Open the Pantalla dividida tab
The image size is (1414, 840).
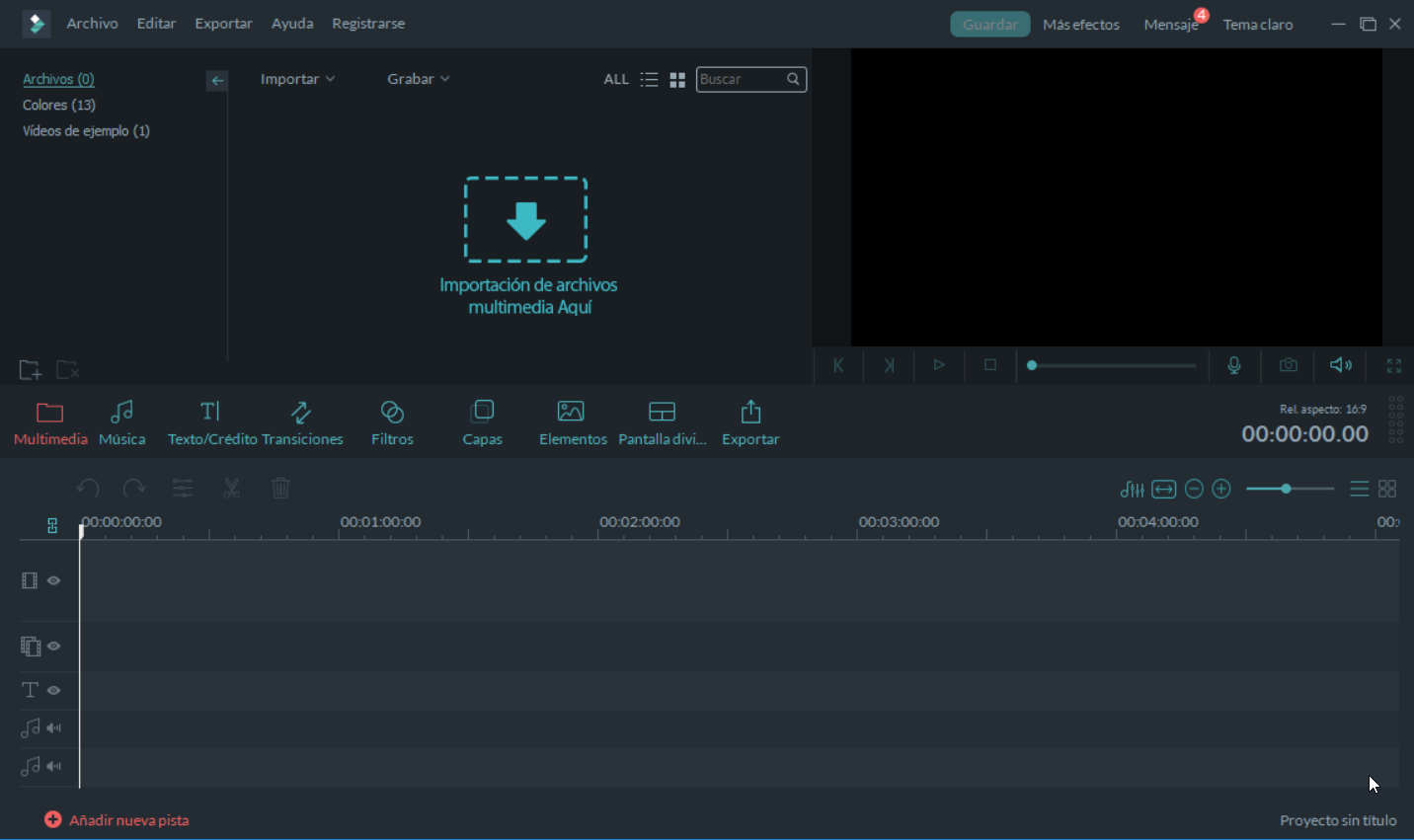click(663, 423)
